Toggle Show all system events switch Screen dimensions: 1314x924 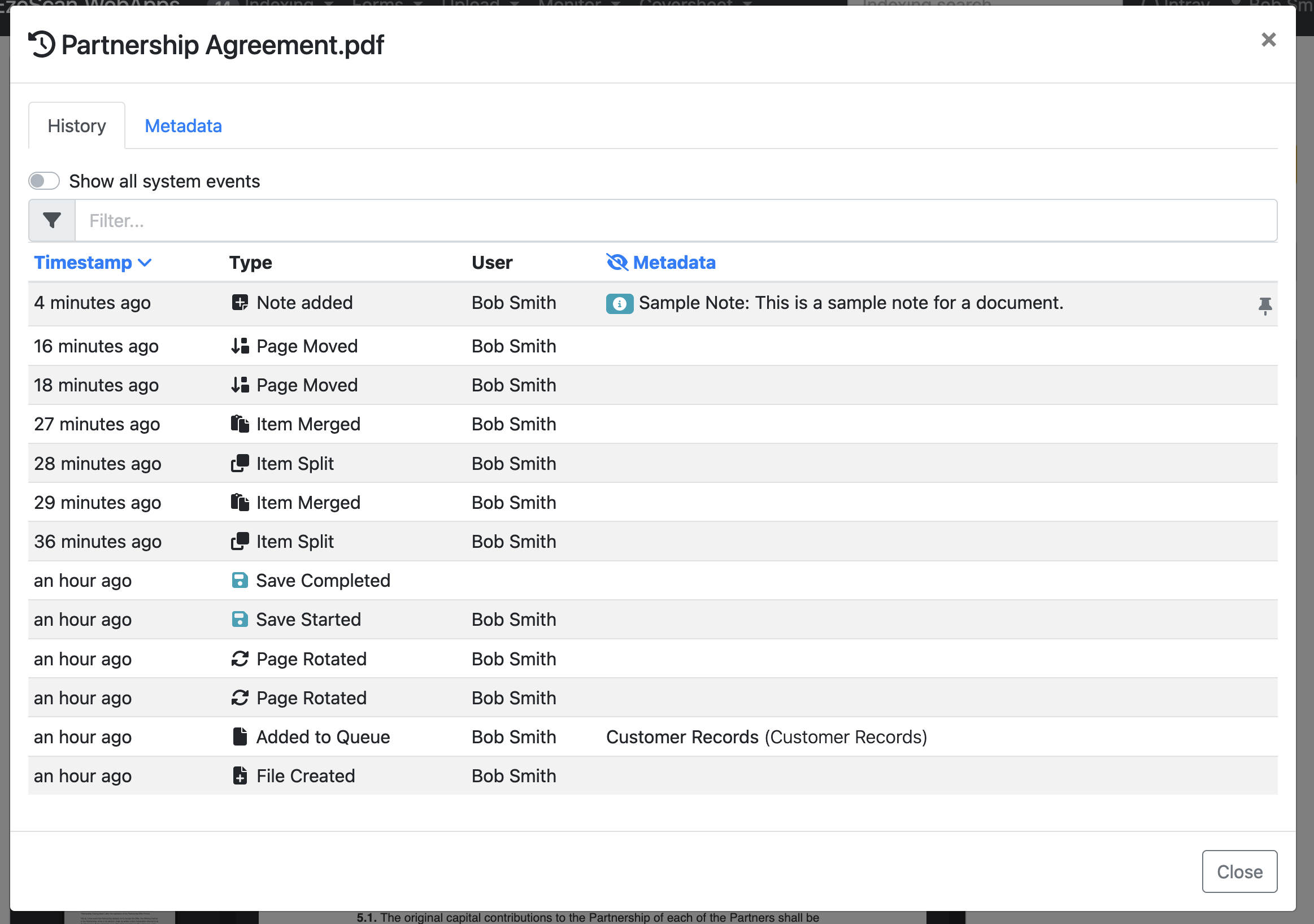tap(44, 181)
